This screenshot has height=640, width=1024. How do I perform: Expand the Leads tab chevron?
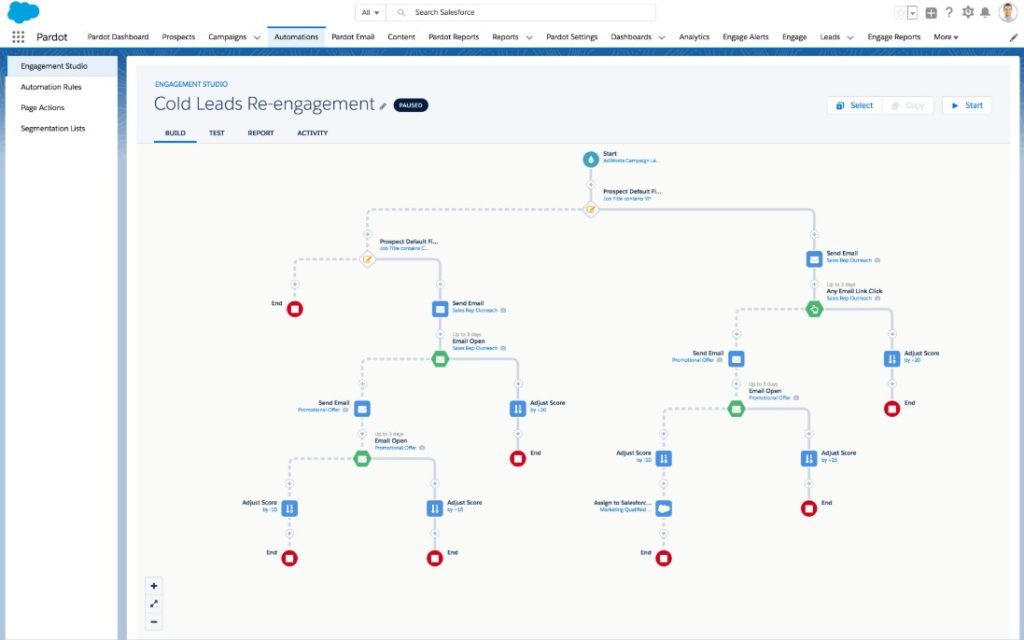[850, 38]
